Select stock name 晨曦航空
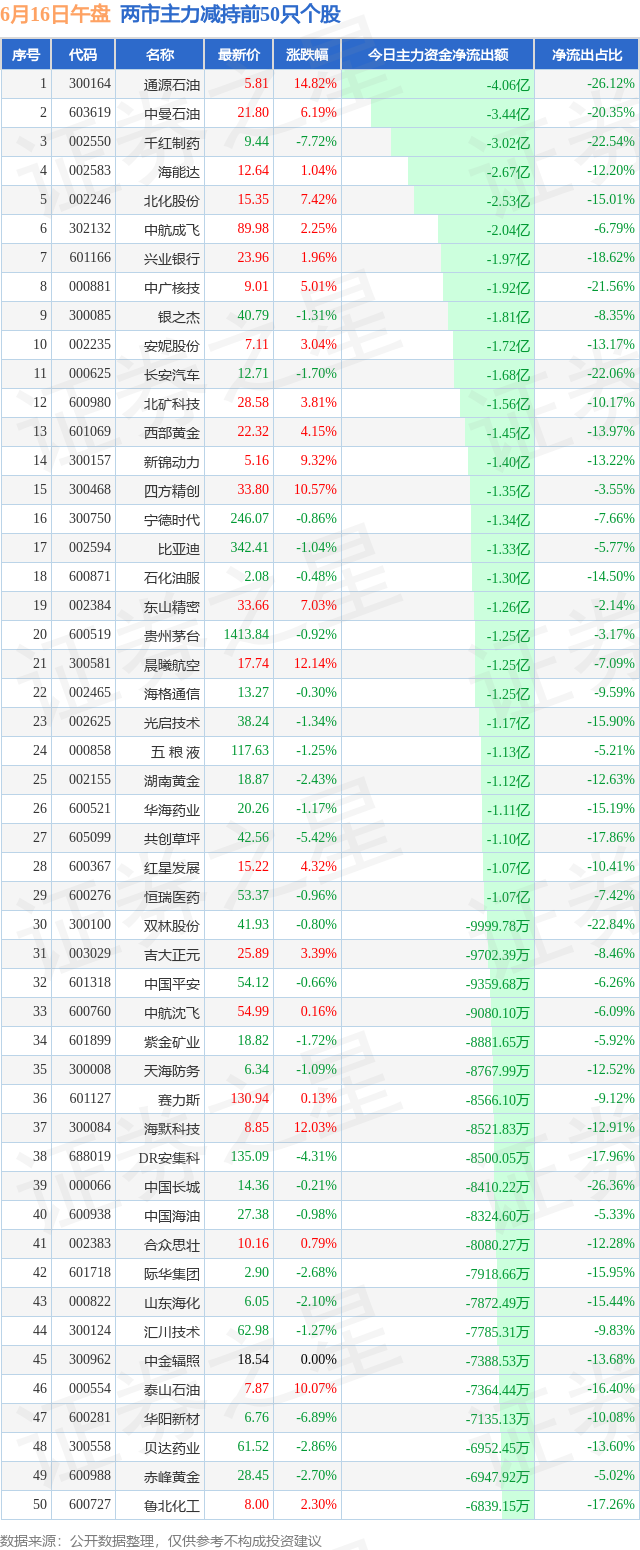 (172, 665)
